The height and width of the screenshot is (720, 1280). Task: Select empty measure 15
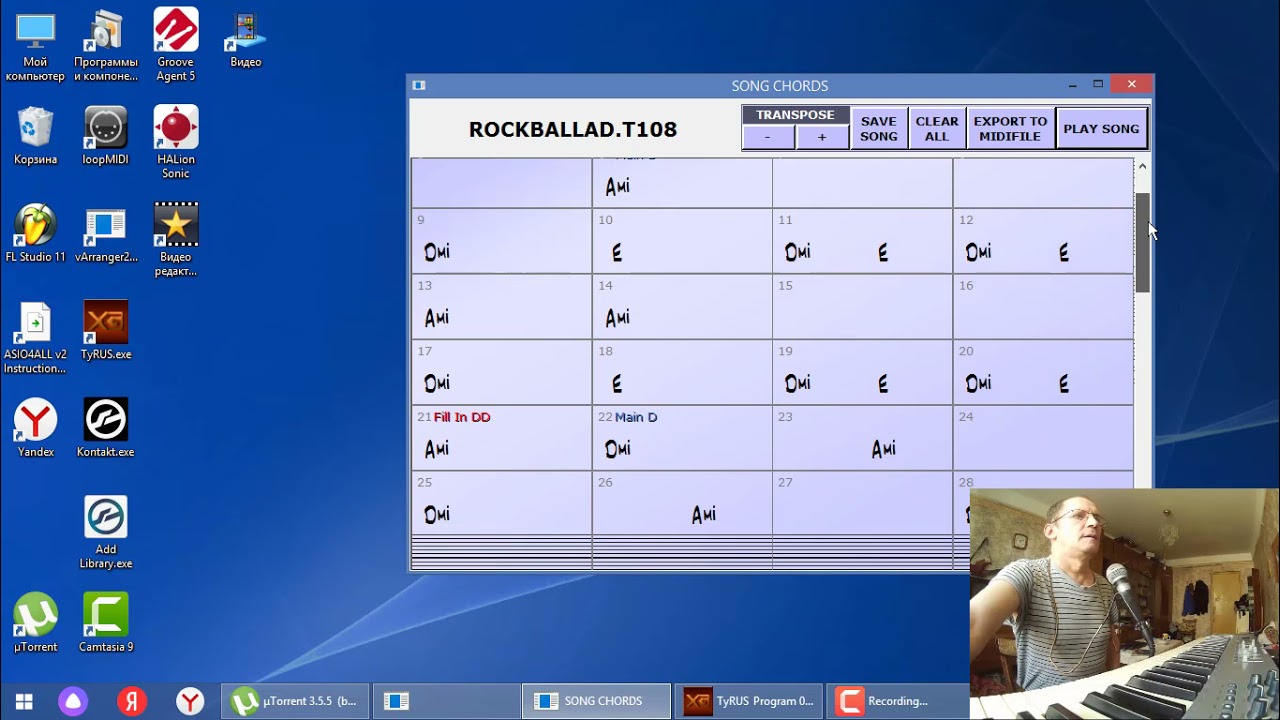pos(863,307)
